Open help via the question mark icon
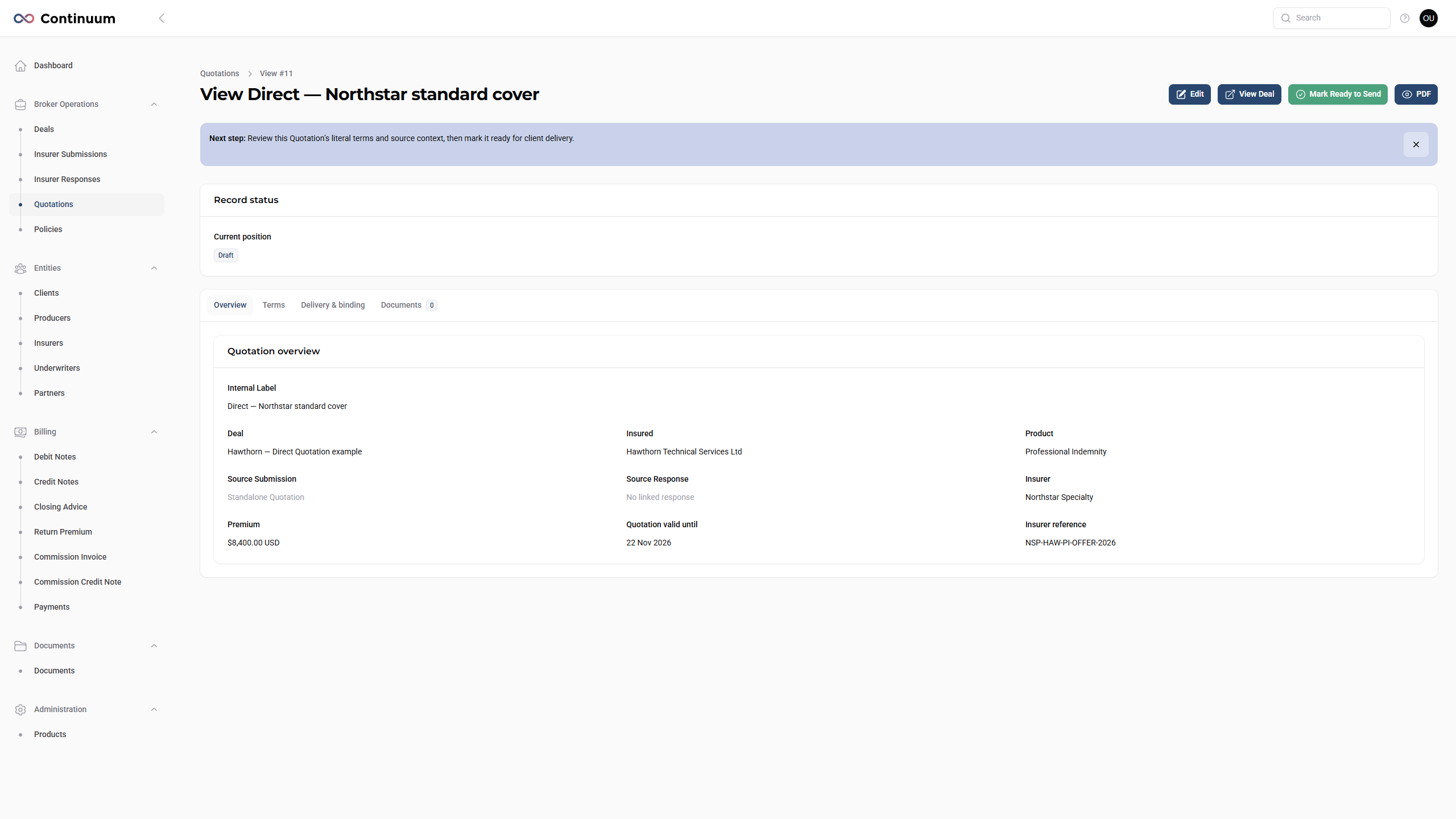 click(1405, 18)
